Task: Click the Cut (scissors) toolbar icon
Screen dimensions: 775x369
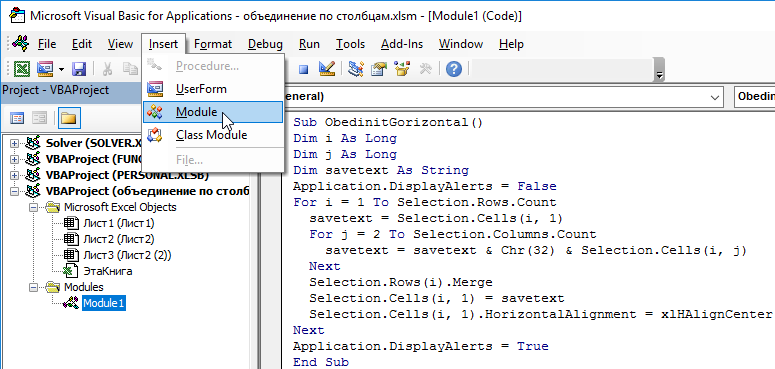Action: [107, 69]
